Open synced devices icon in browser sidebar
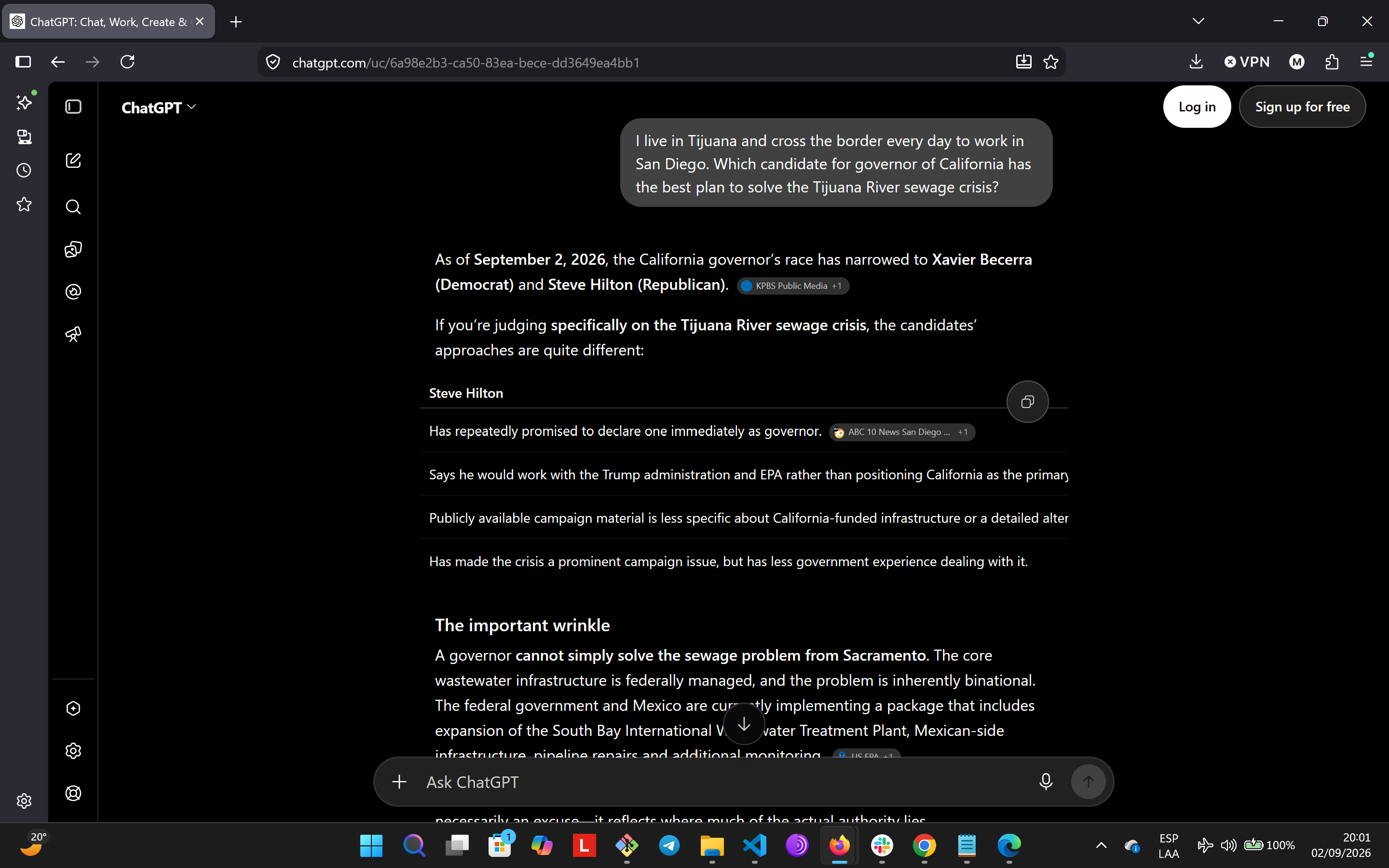 24,136
